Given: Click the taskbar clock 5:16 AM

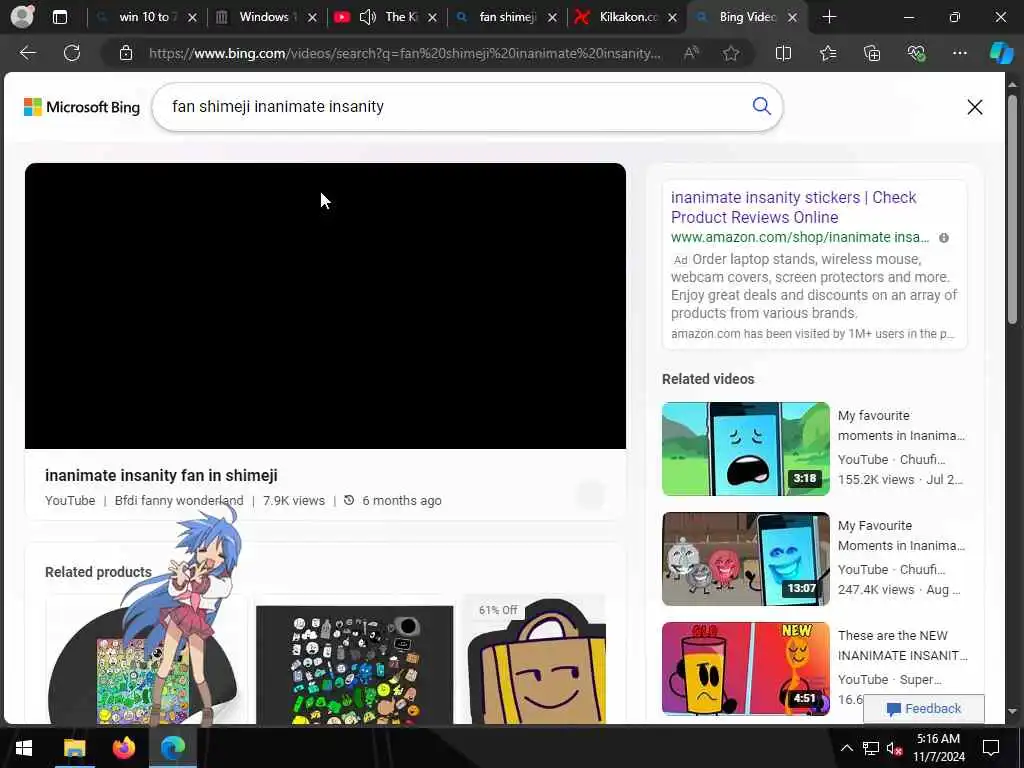Looking at the screenshot, I should 938,748.
